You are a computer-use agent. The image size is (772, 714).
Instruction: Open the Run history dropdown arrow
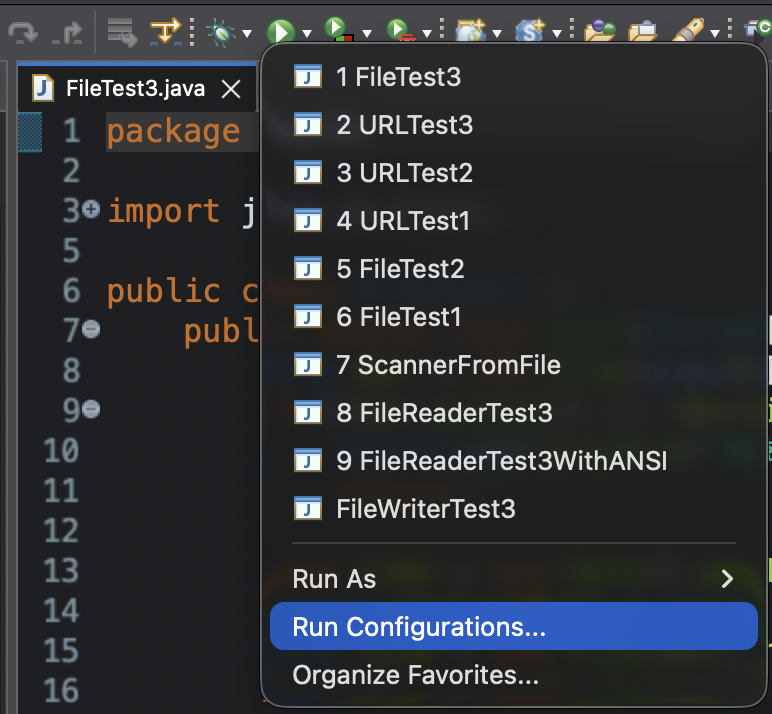[307, 33]
